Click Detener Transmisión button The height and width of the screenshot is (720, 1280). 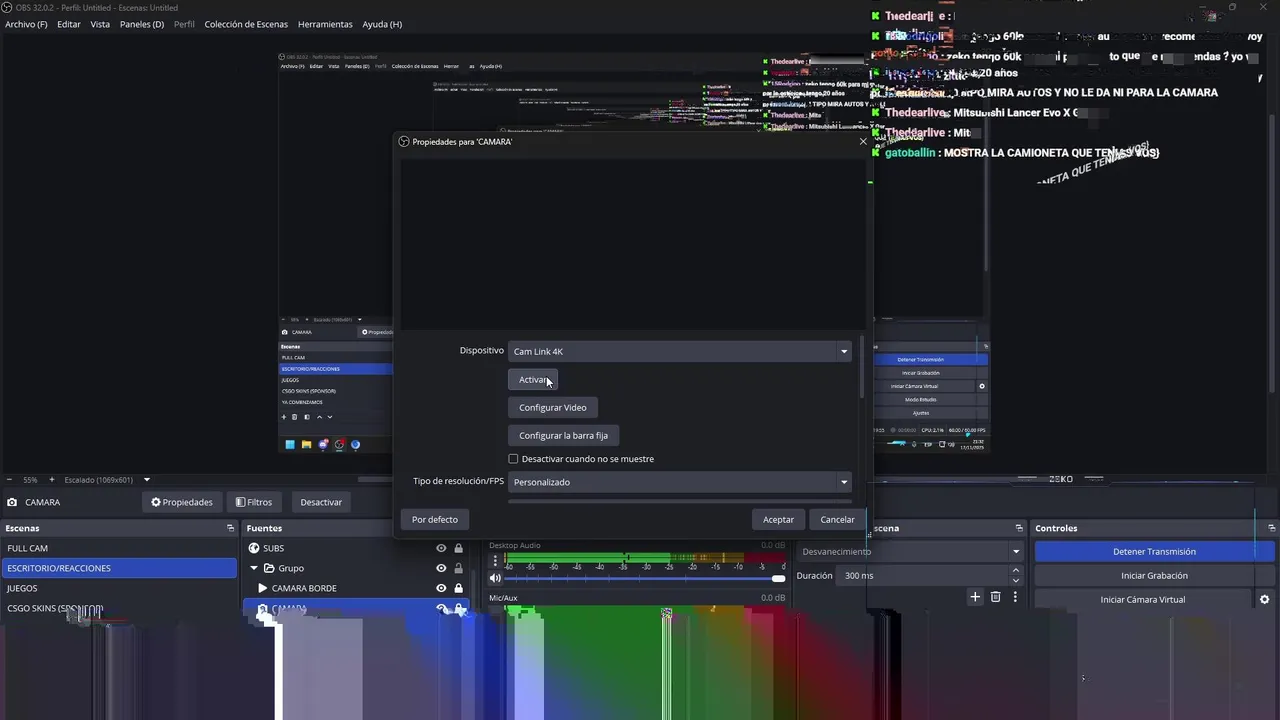pos(1154,551)
